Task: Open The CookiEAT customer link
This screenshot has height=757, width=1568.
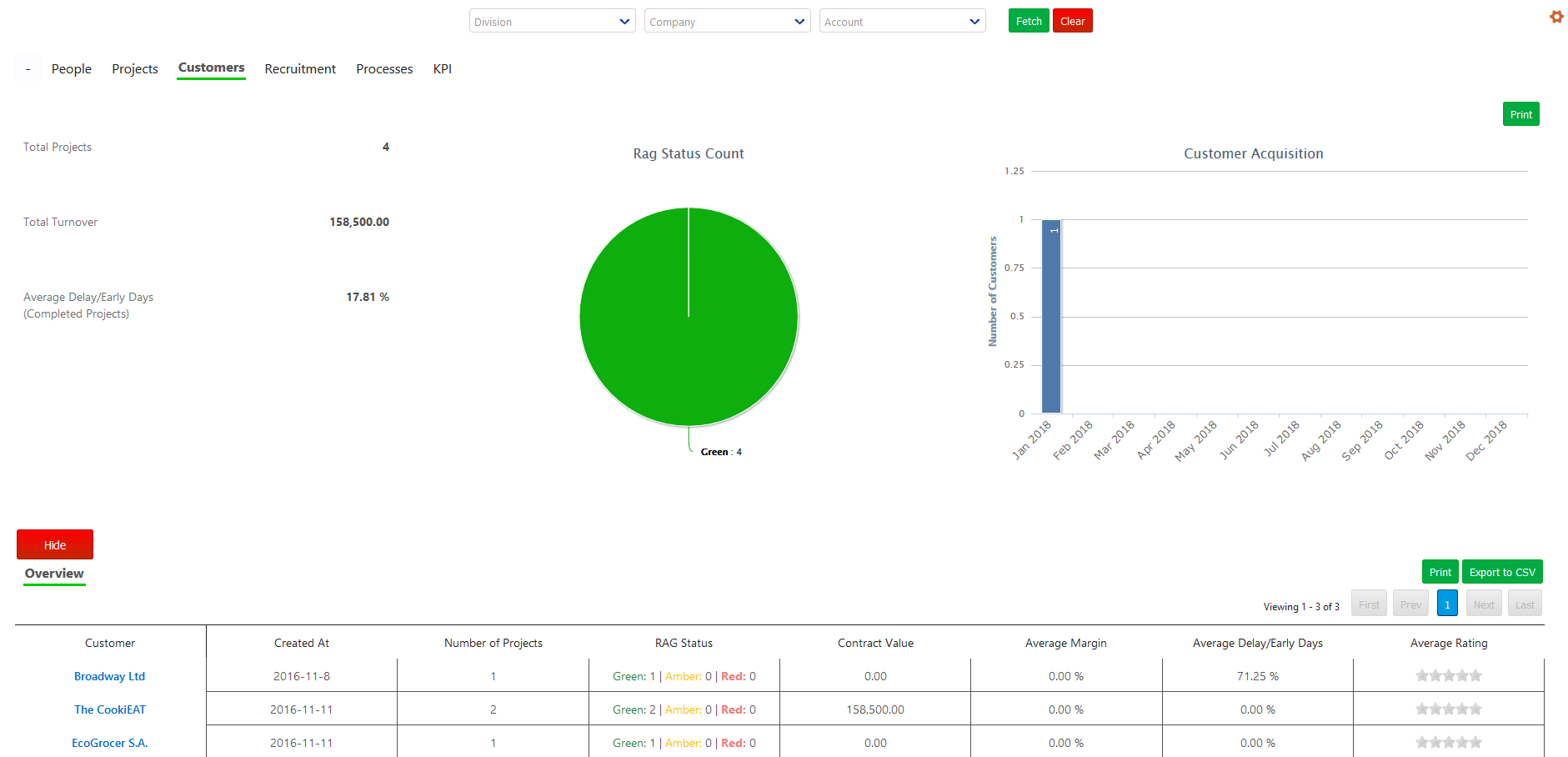Action: [x=109, y=709]
